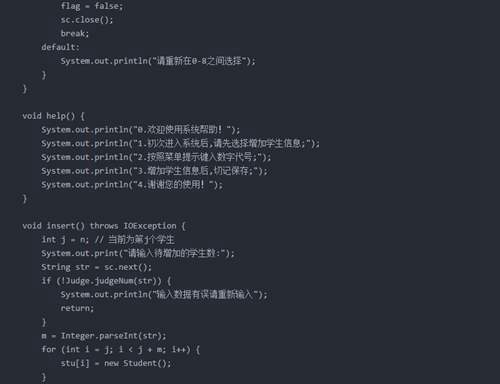The width and height of the screenshot is (500, 384).
Task: Click the 'if (!Judge.judgeNum(str))' line
Action: (x=106, y=281)
